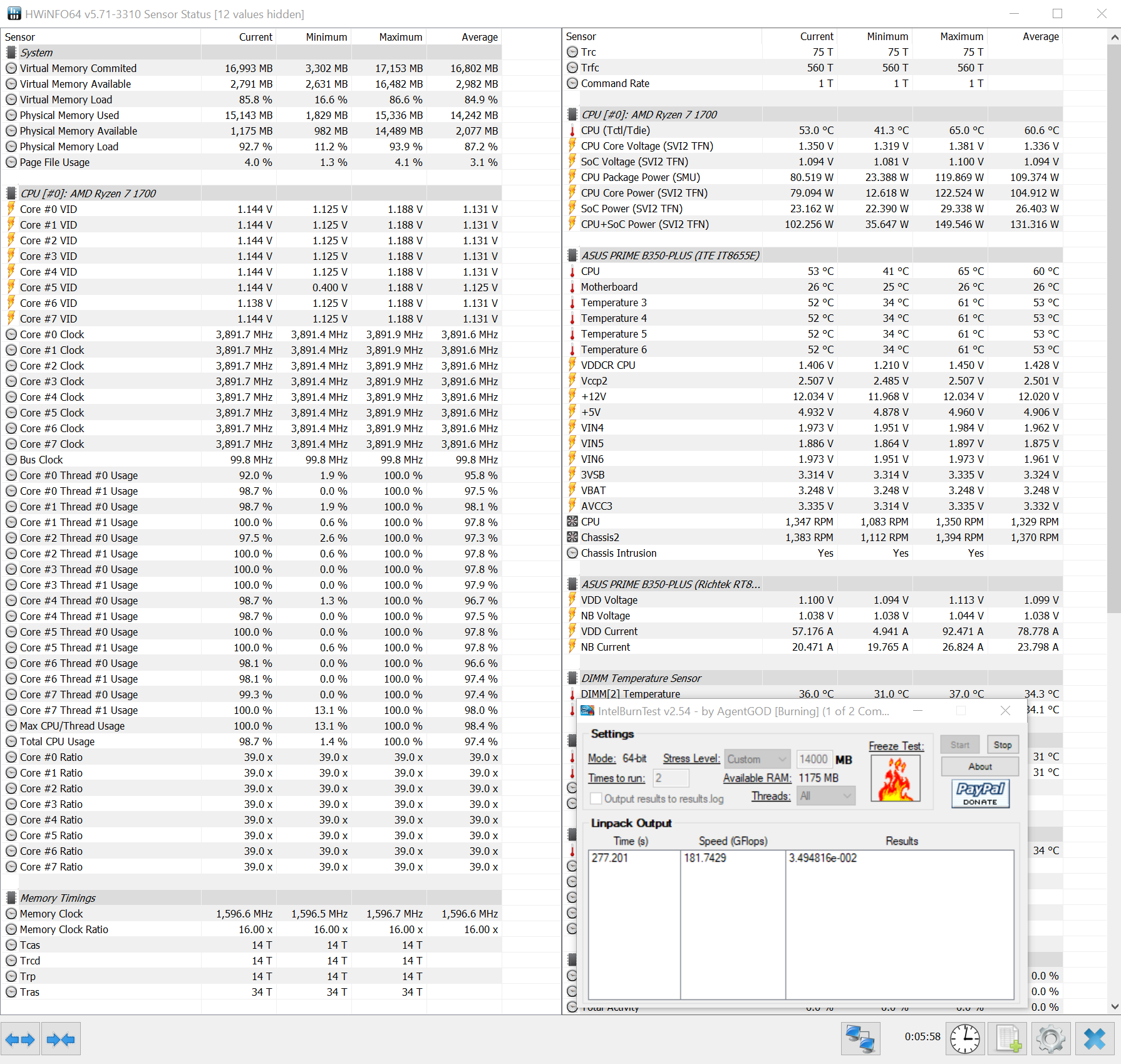Click the Memory Timings group chip icon

click(x=11, y=898)
